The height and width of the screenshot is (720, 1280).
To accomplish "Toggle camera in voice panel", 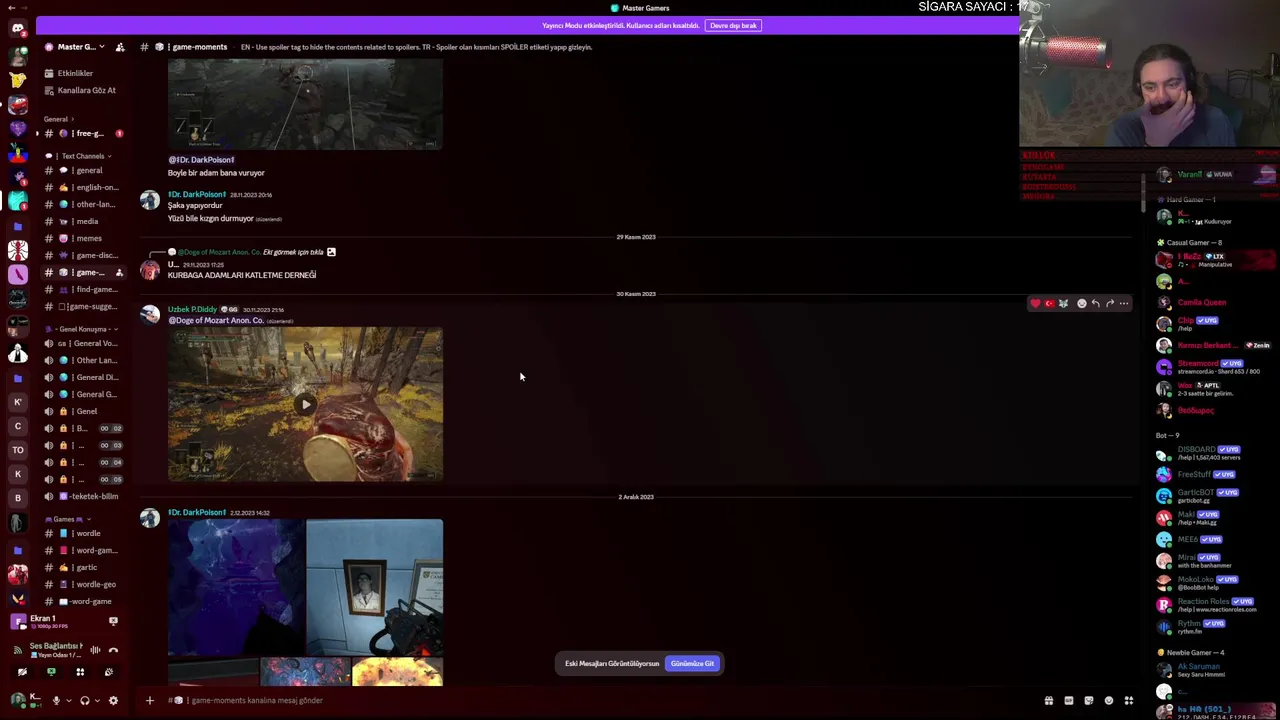I will [22, 672].
